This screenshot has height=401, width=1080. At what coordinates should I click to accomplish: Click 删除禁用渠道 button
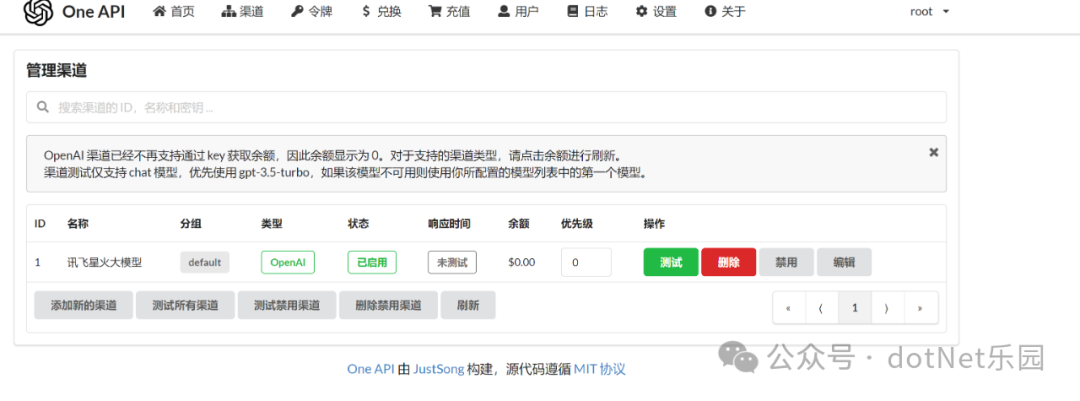tap(388, 305)
